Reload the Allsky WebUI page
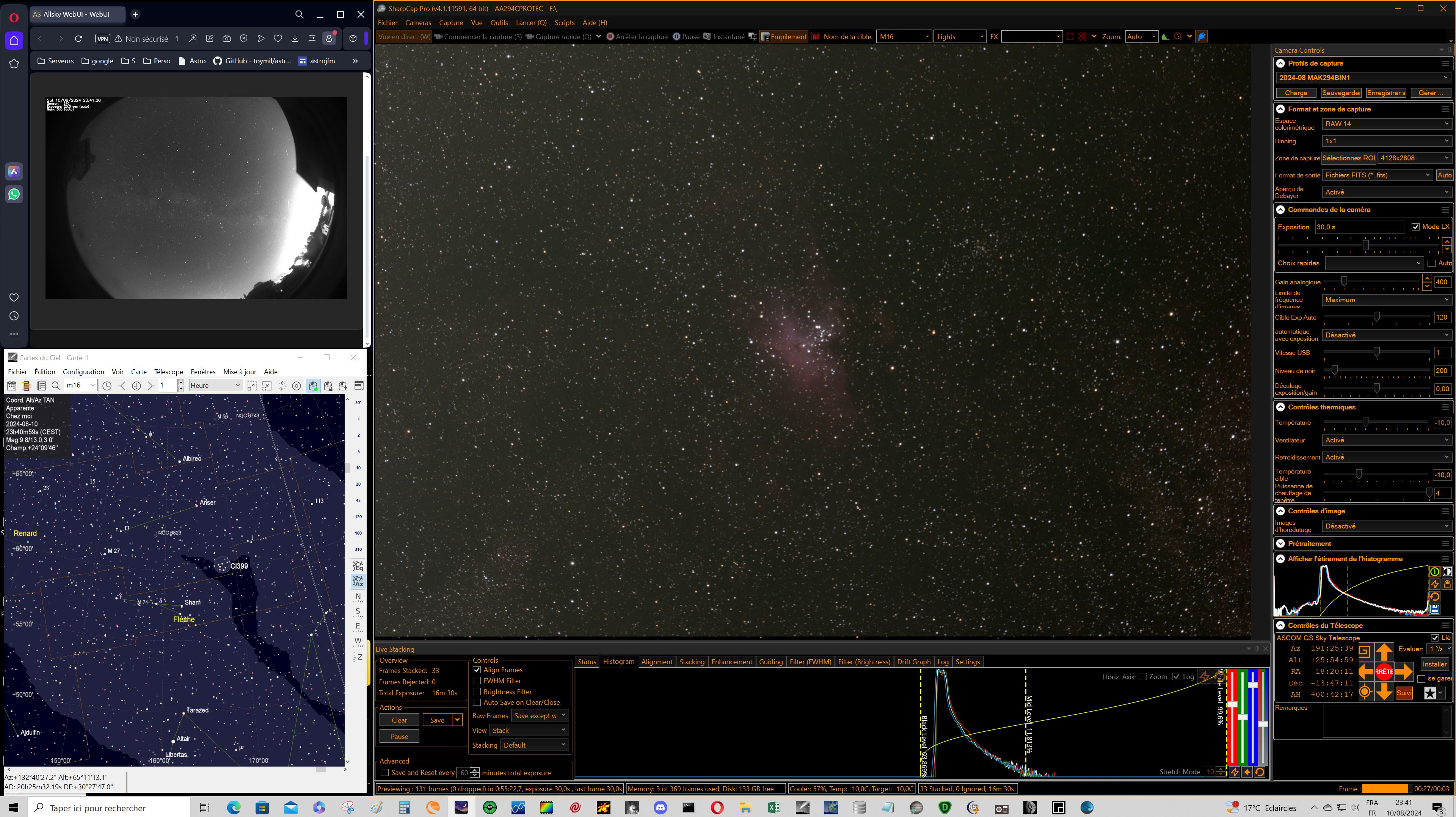Screen dimensions: 1456x817 pyautogui.click(x=78, y=38)
